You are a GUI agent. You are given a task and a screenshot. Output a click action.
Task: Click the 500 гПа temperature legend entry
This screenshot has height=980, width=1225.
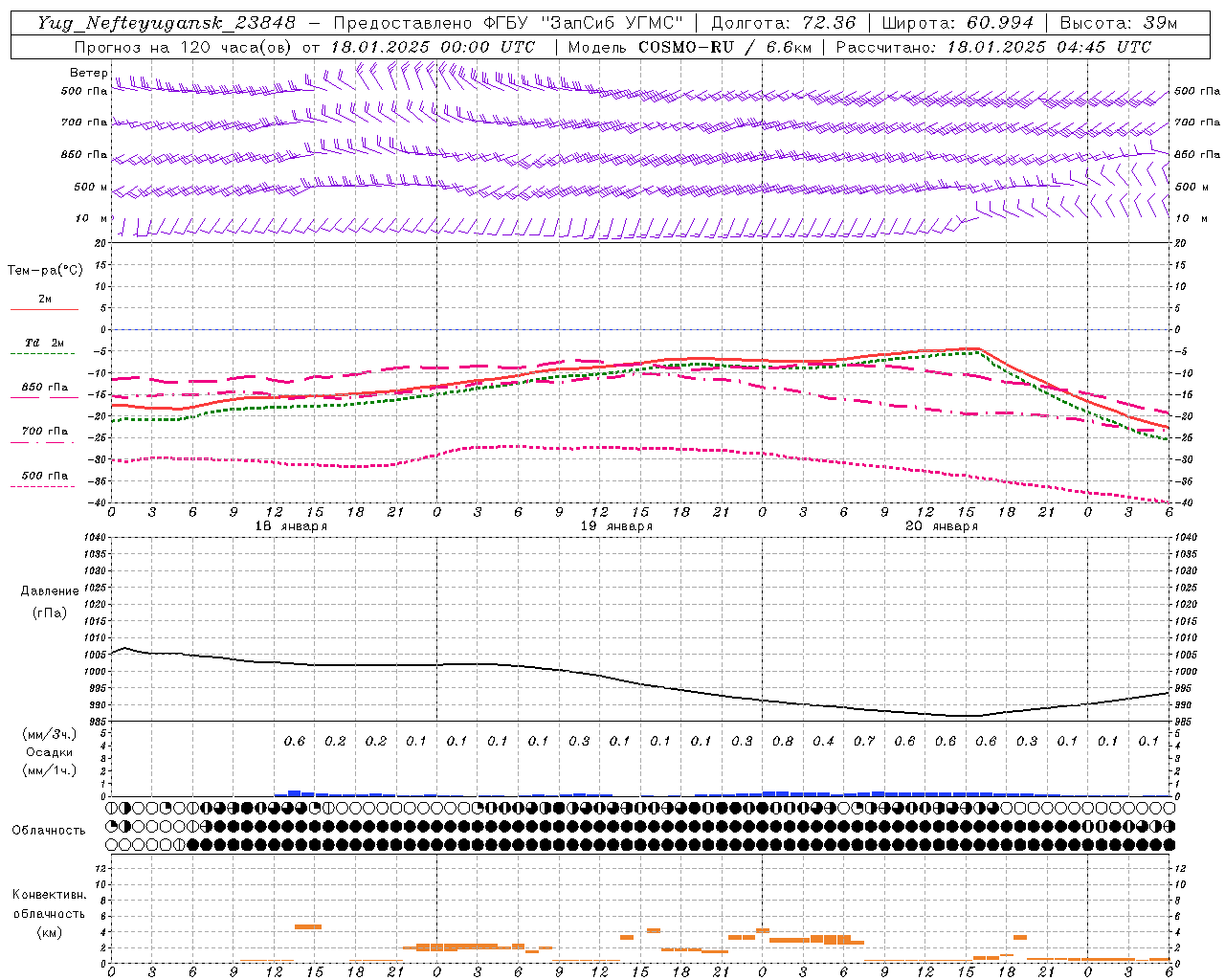(44, 479)
